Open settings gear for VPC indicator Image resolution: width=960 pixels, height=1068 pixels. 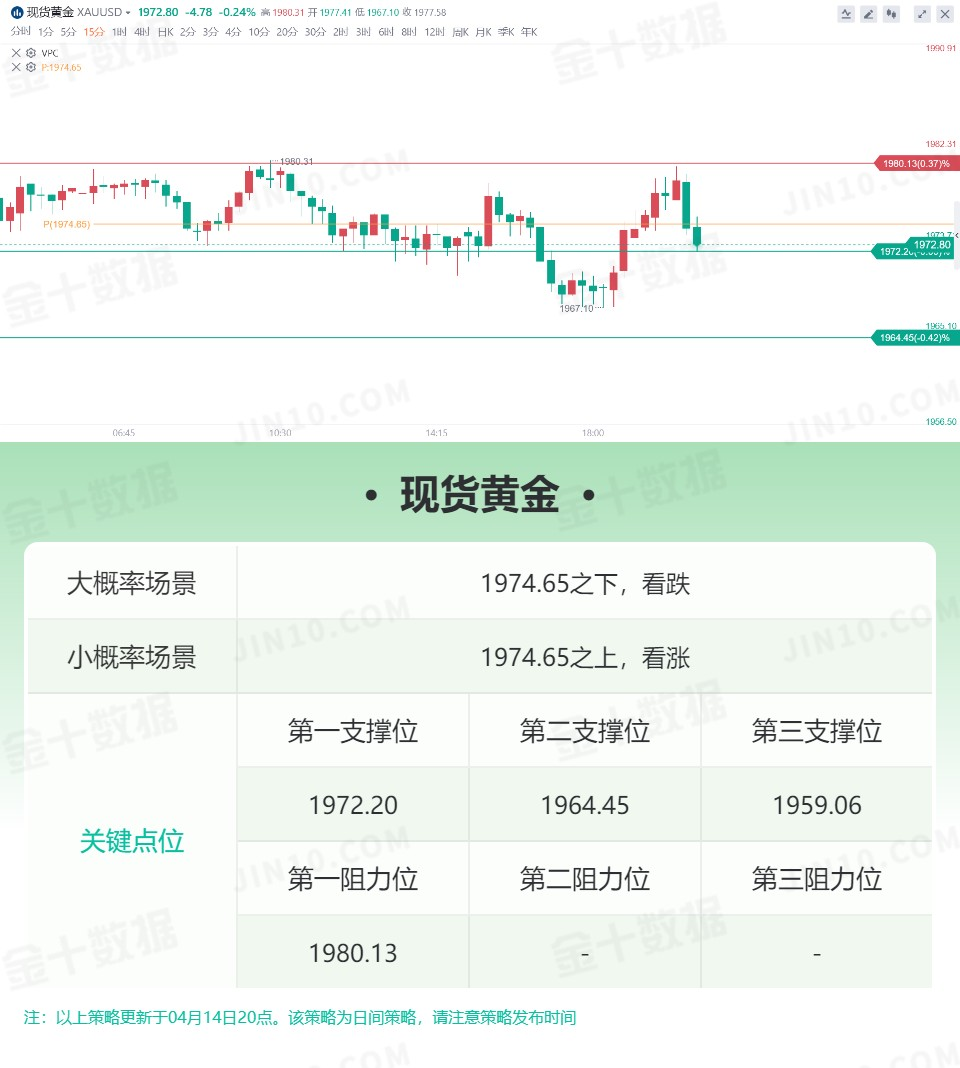point(31,53)
